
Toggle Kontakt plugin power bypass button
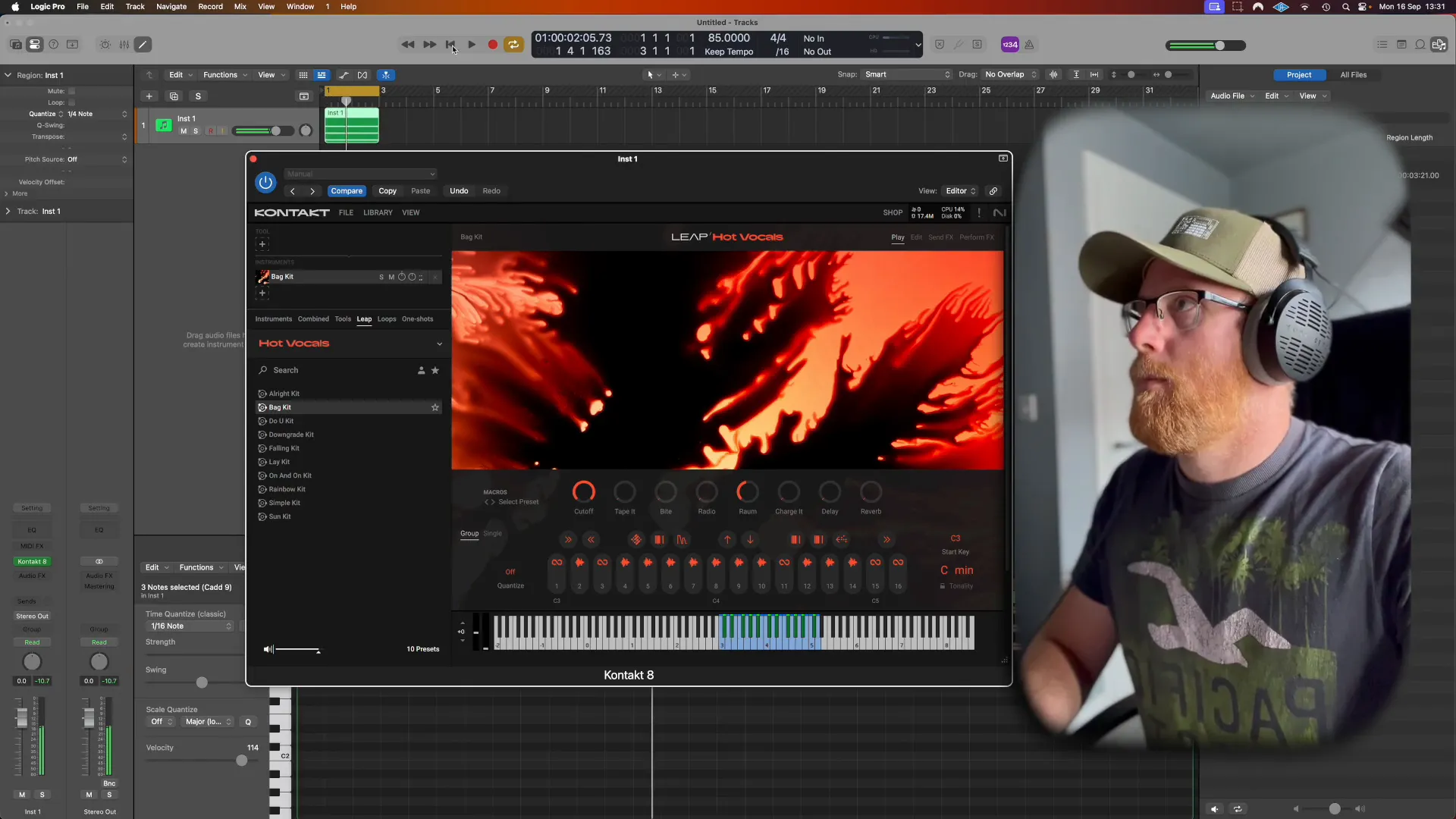tap(265, 182)
